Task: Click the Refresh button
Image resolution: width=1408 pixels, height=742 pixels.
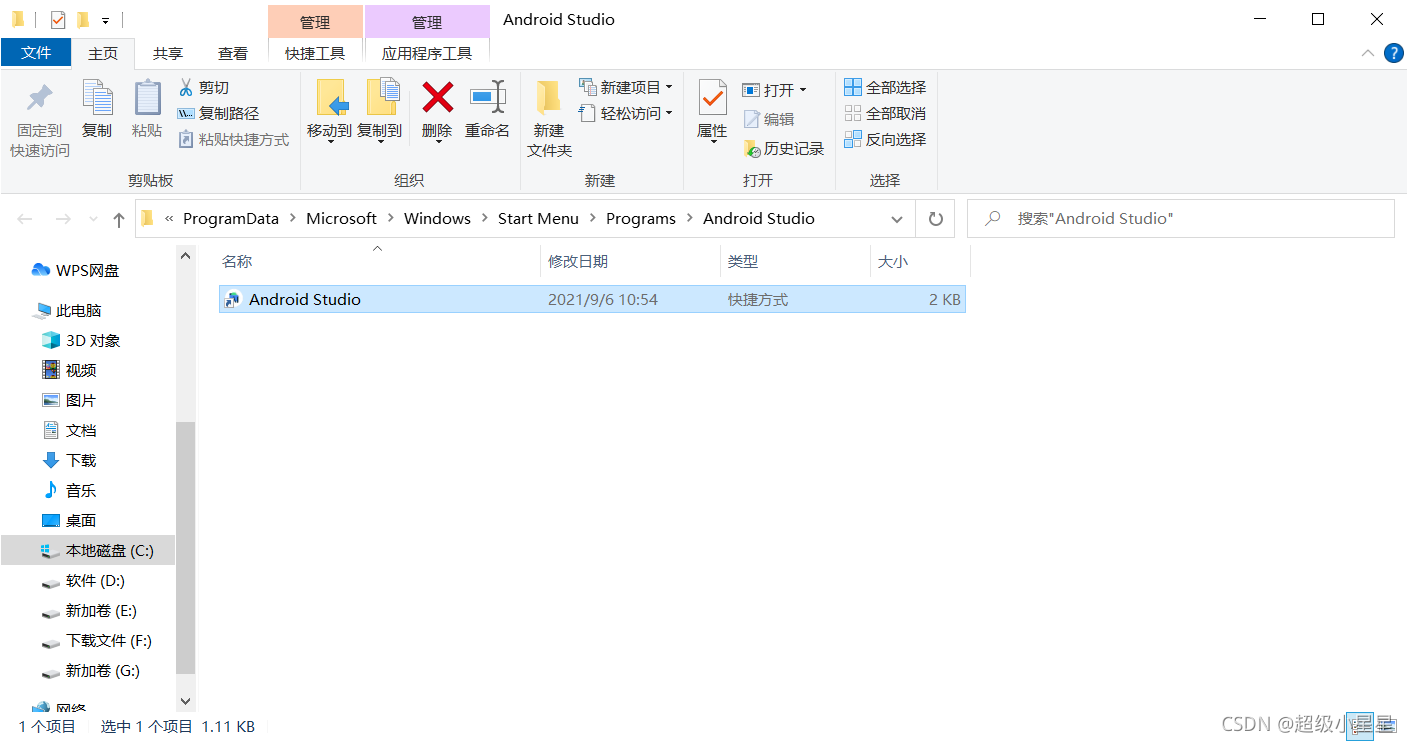Action: click(936, 219)
